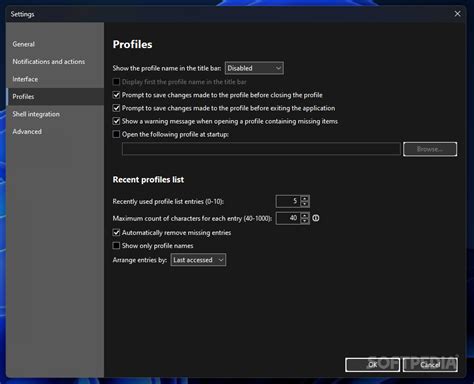Open the Arrange entries by dropdown
The height and width of the screenshot is (384, 474).
pyautogui.click(x=198, y=260)
